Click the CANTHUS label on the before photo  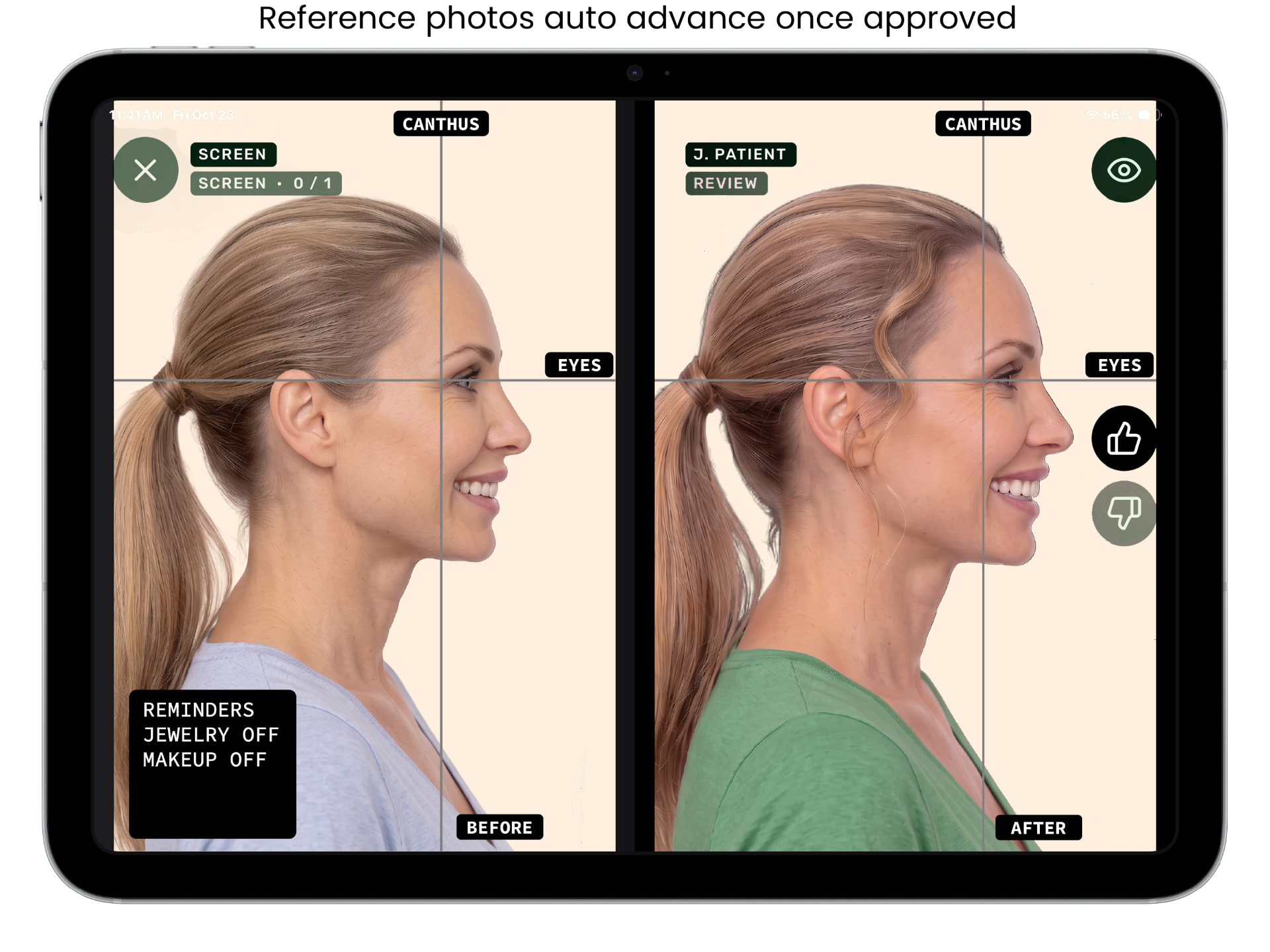(441, 124)
